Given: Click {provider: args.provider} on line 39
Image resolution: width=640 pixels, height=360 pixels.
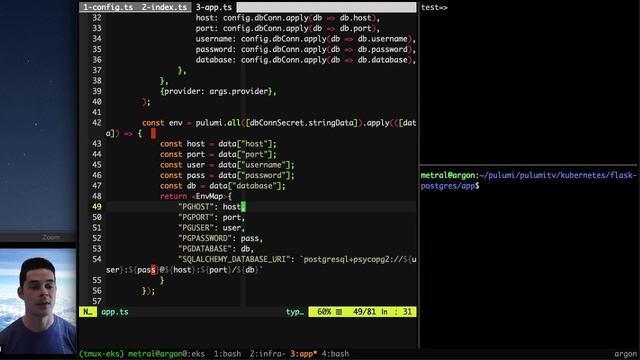Looking at the screenshot, I should click(x=216, y=91).
